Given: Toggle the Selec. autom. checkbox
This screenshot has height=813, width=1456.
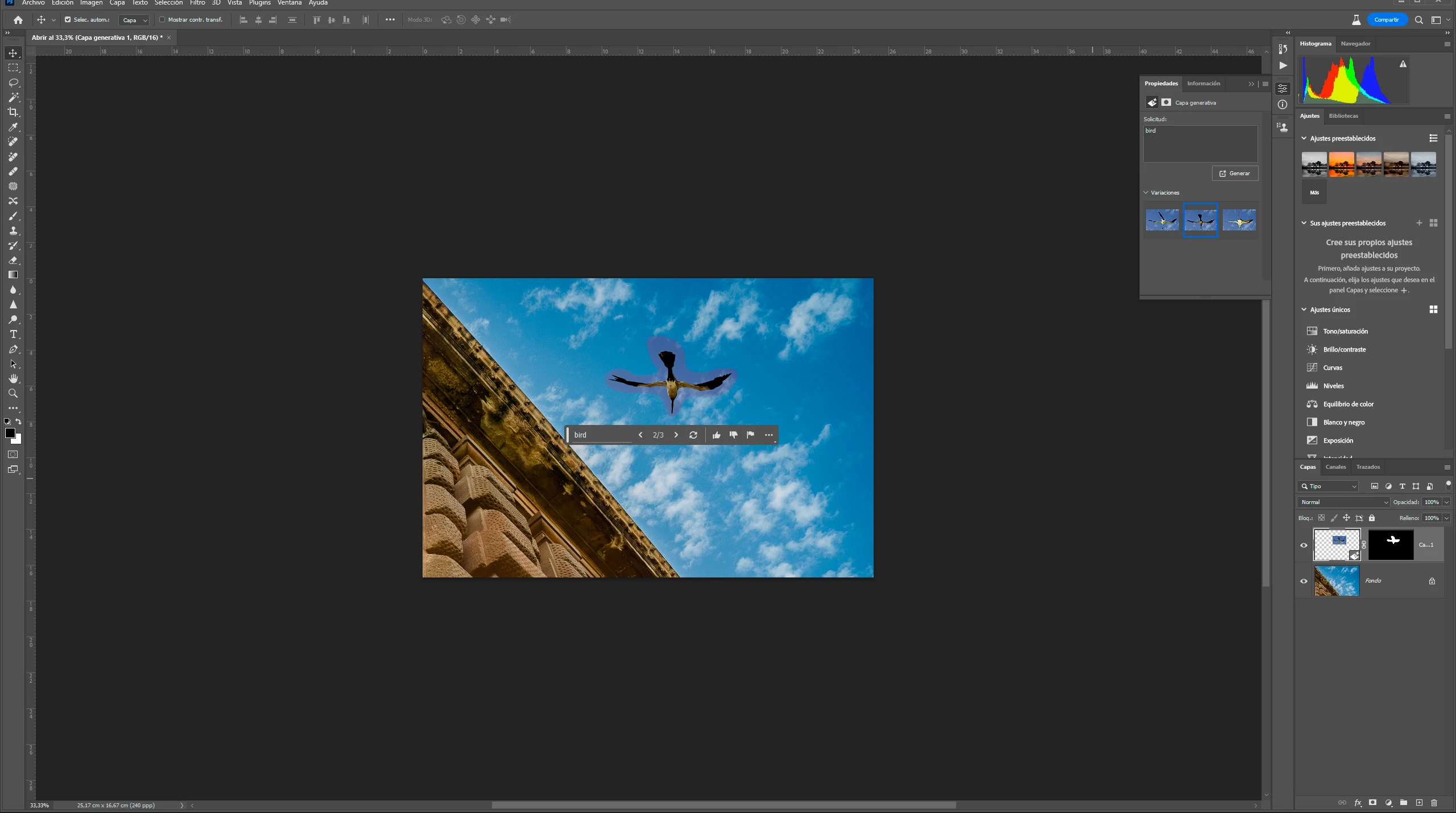Looking at the screenshot, I should (68, 20).
